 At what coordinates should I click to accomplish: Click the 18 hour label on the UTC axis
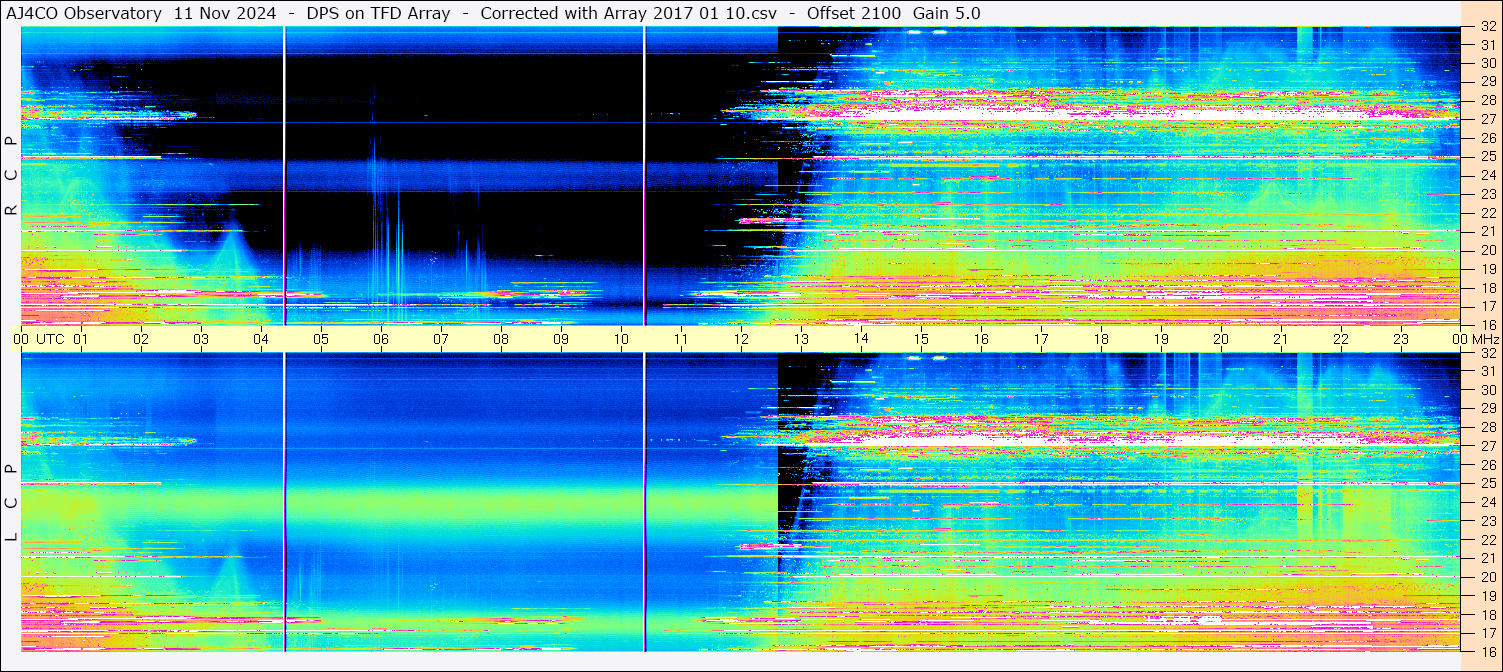coord(1101,339)
